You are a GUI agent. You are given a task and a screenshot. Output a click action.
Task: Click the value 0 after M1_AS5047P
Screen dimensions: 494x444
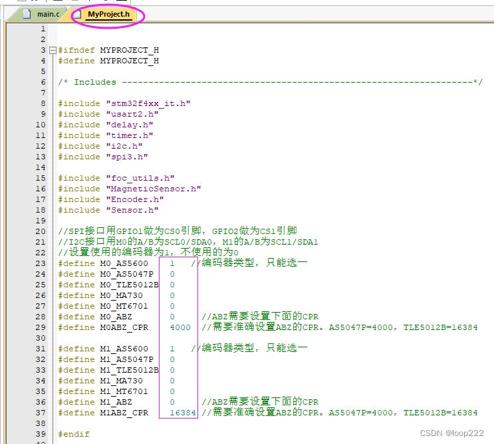(x=172, y=359)
